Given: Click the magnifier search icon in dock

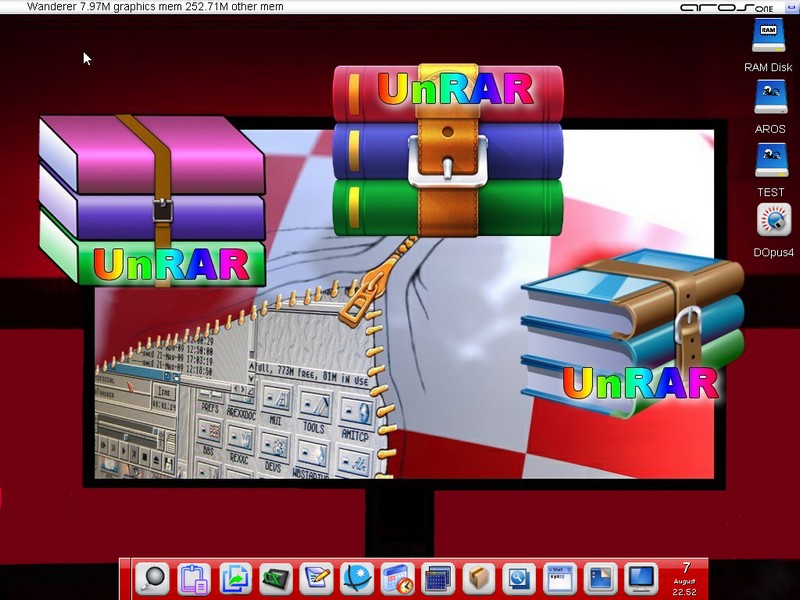Looking at the screenshot, I should (x=153, y=578).
